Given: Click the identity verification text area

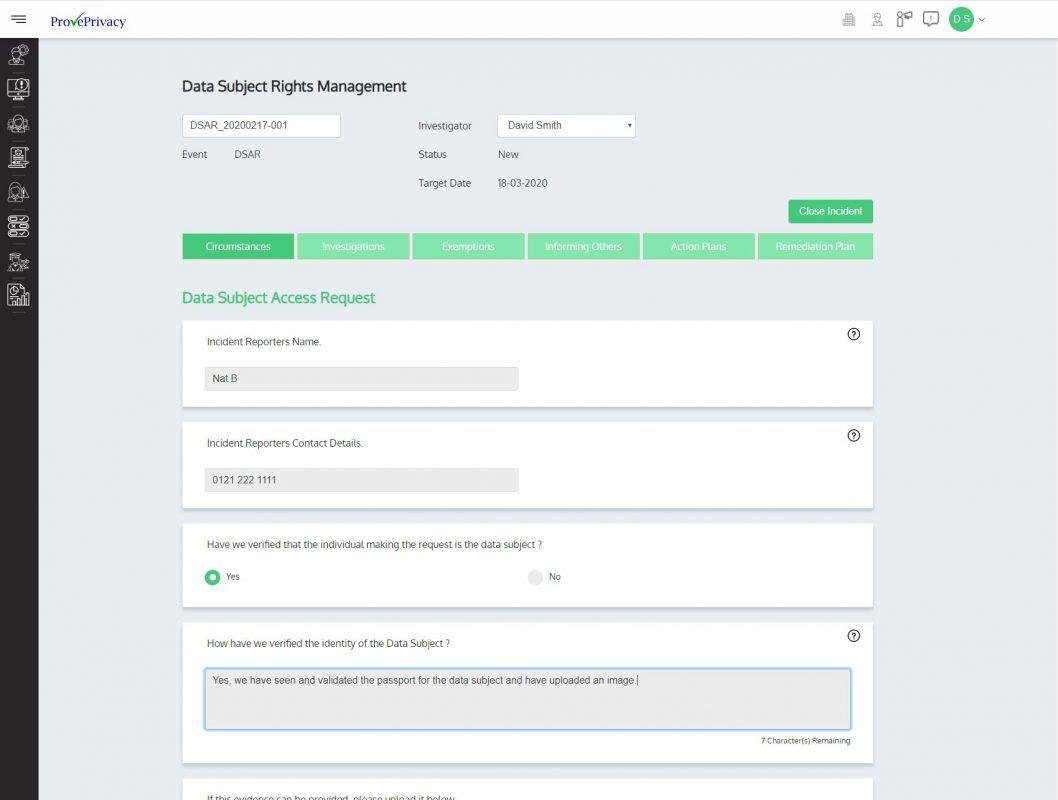Looking at the screenshot, I should coord(527,699).
